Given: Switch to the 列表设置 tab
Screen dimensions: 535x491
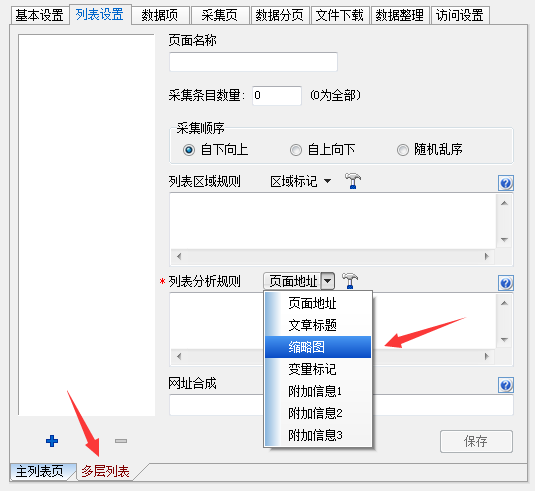Looking at the screenshot, I should (100, 14).
